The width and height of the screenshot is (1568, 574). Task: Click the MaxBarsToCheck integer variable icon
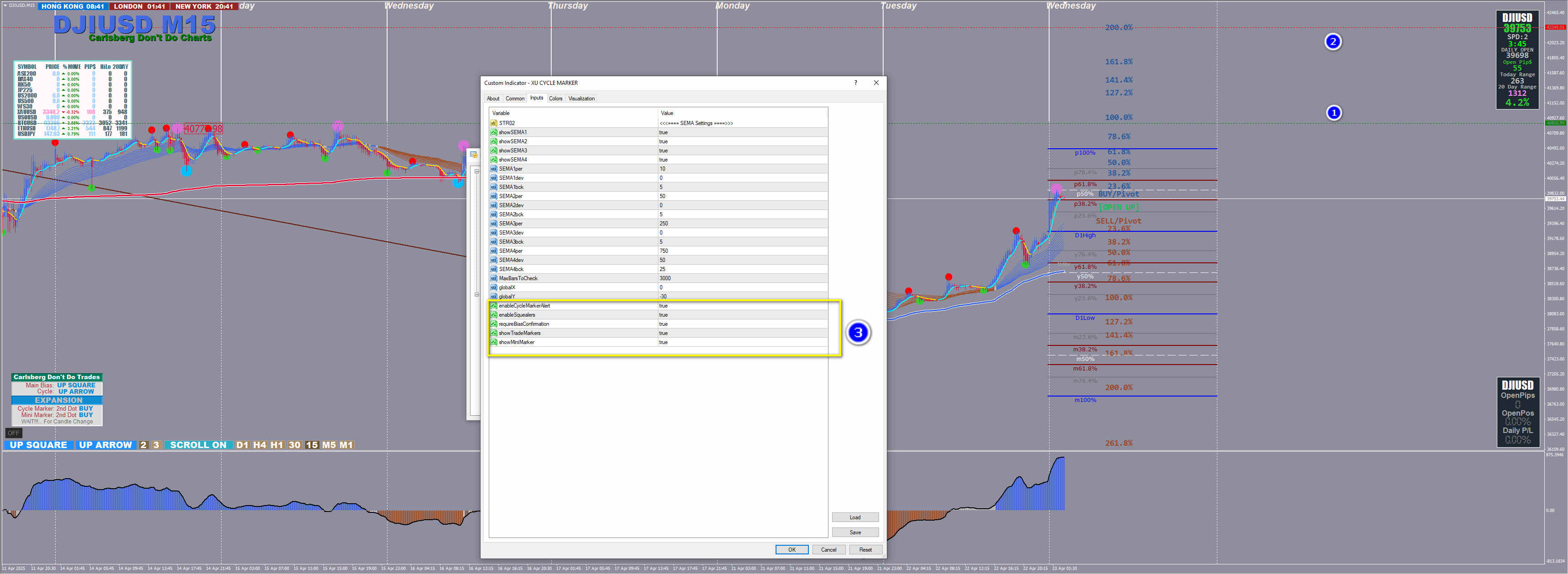pos(494,278)
